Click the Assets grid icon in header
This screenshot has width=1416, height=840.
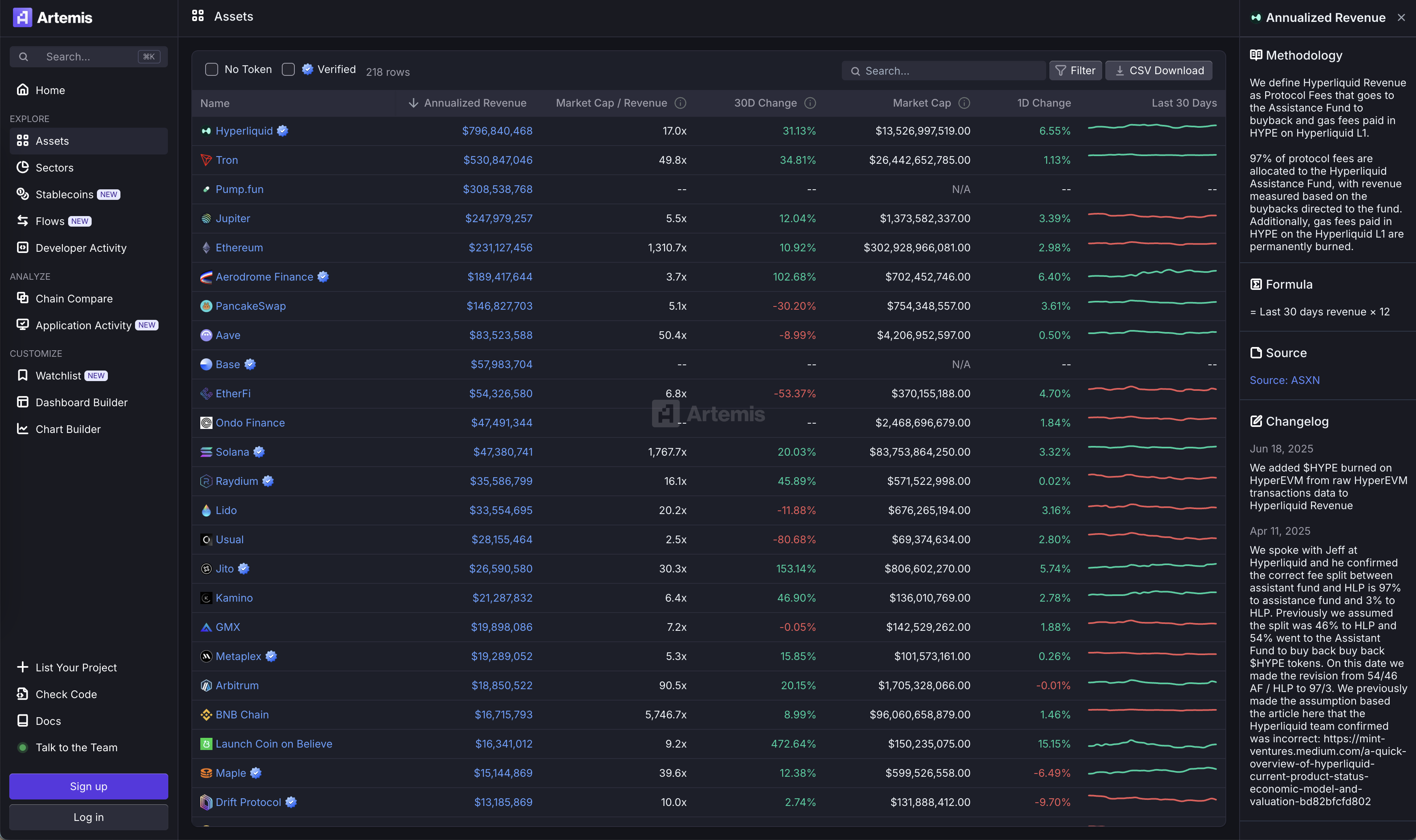click(x=197, y=16)
